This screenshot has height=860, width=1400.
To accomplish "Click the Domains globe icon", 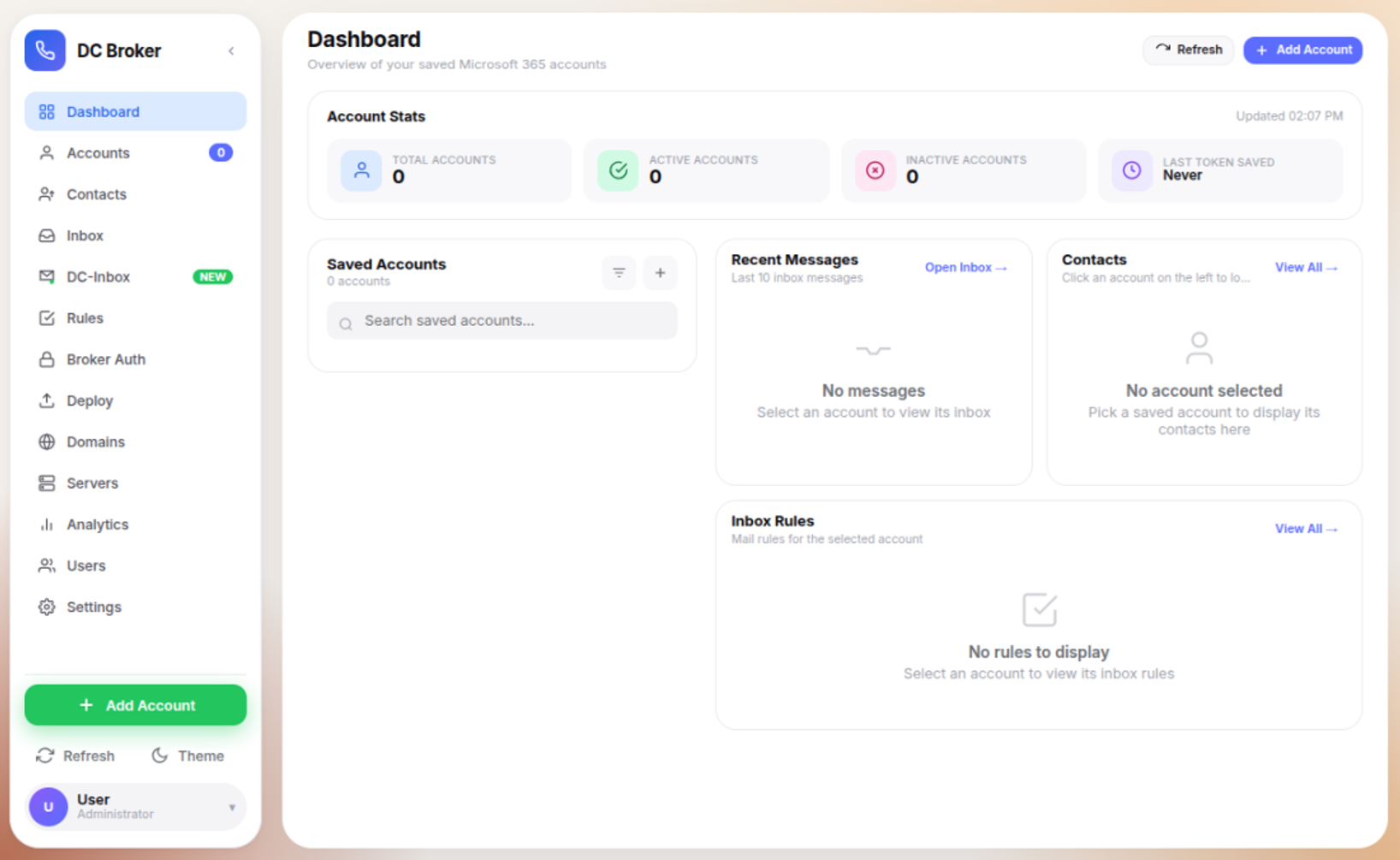I will (46, 442).
